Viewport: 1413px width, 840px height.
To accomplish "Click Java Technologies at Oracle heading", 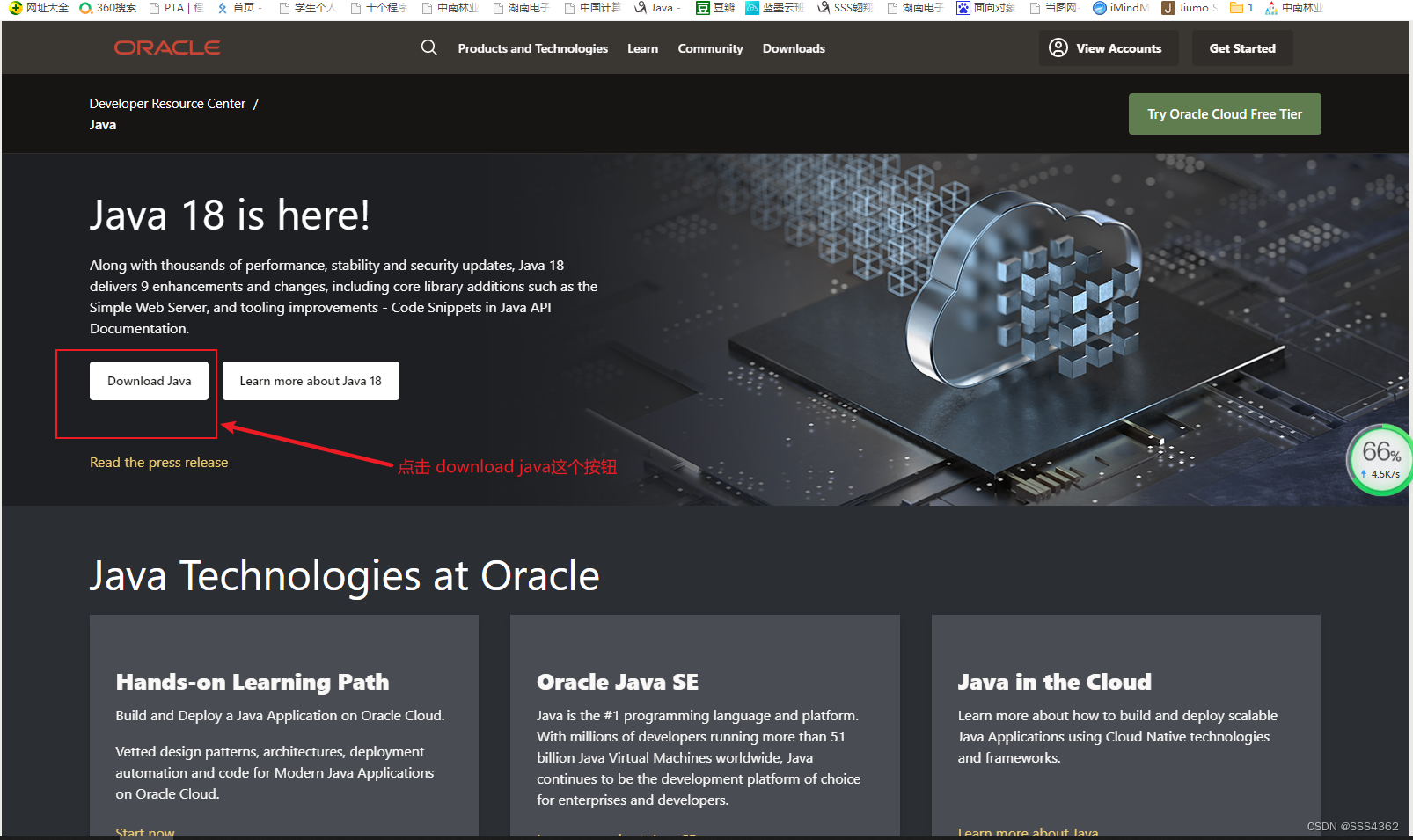I will [344, 576].
